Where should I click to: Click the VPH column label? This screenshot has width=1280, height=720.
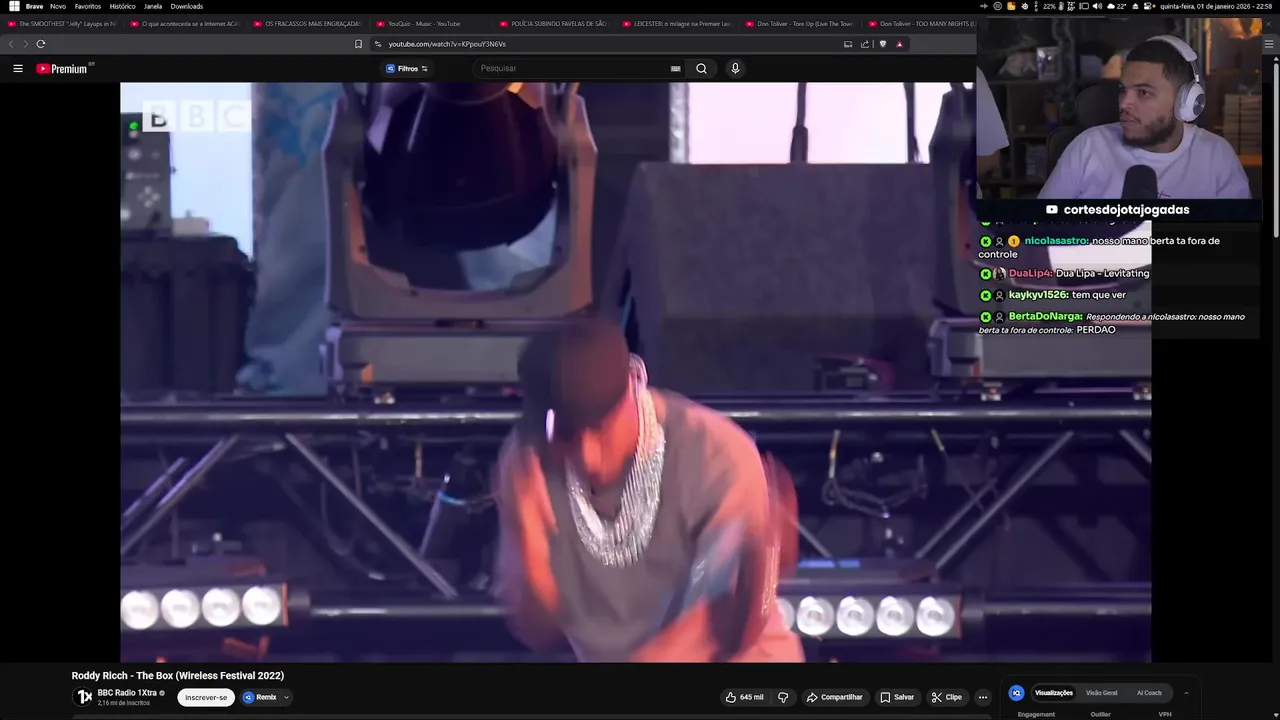click(1165, 714)
